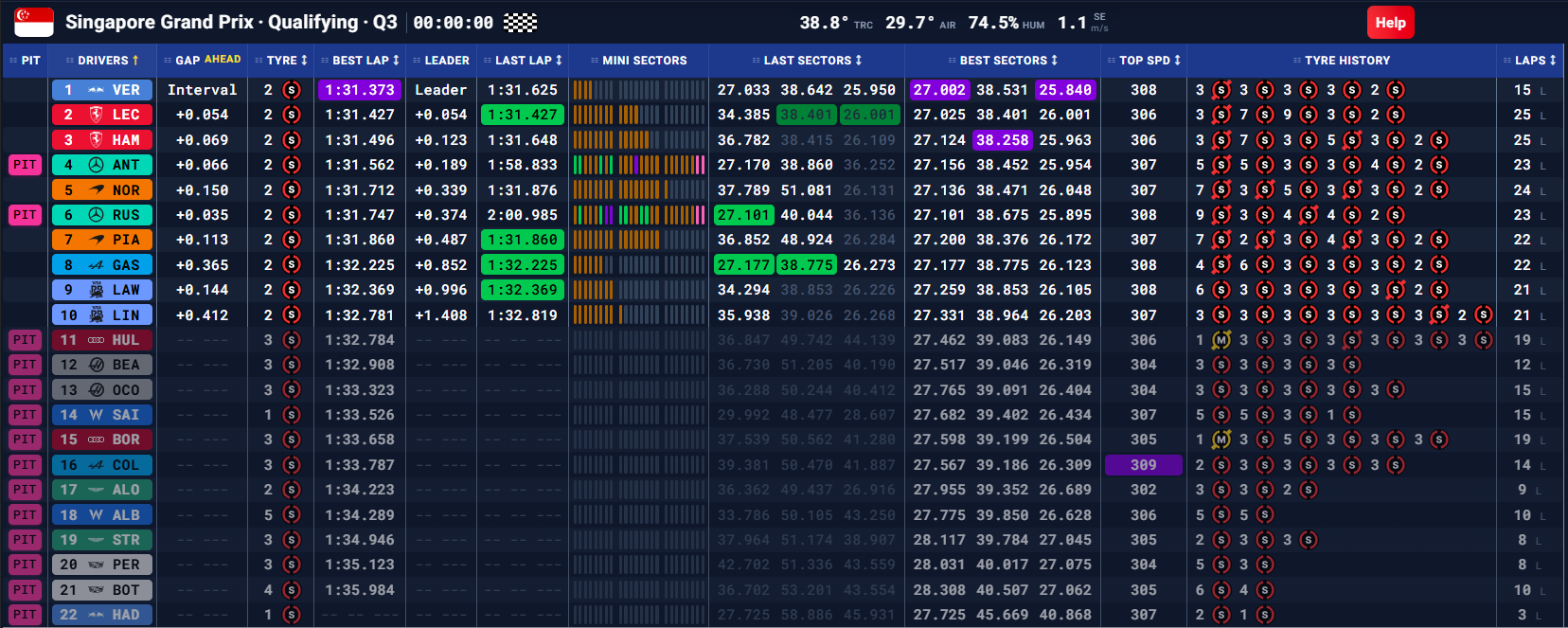Click the team logo next to HUL
This screenshot has width=1568, height=628.
96,340
